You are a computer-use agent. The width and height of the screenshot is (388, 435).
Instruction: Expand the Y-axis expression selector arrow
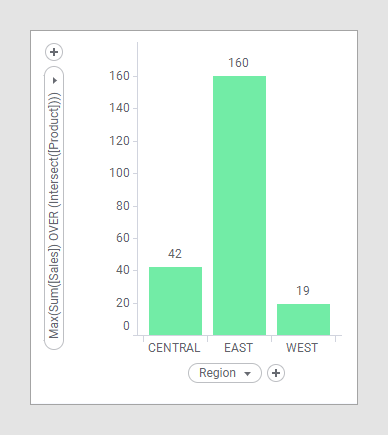55,80
